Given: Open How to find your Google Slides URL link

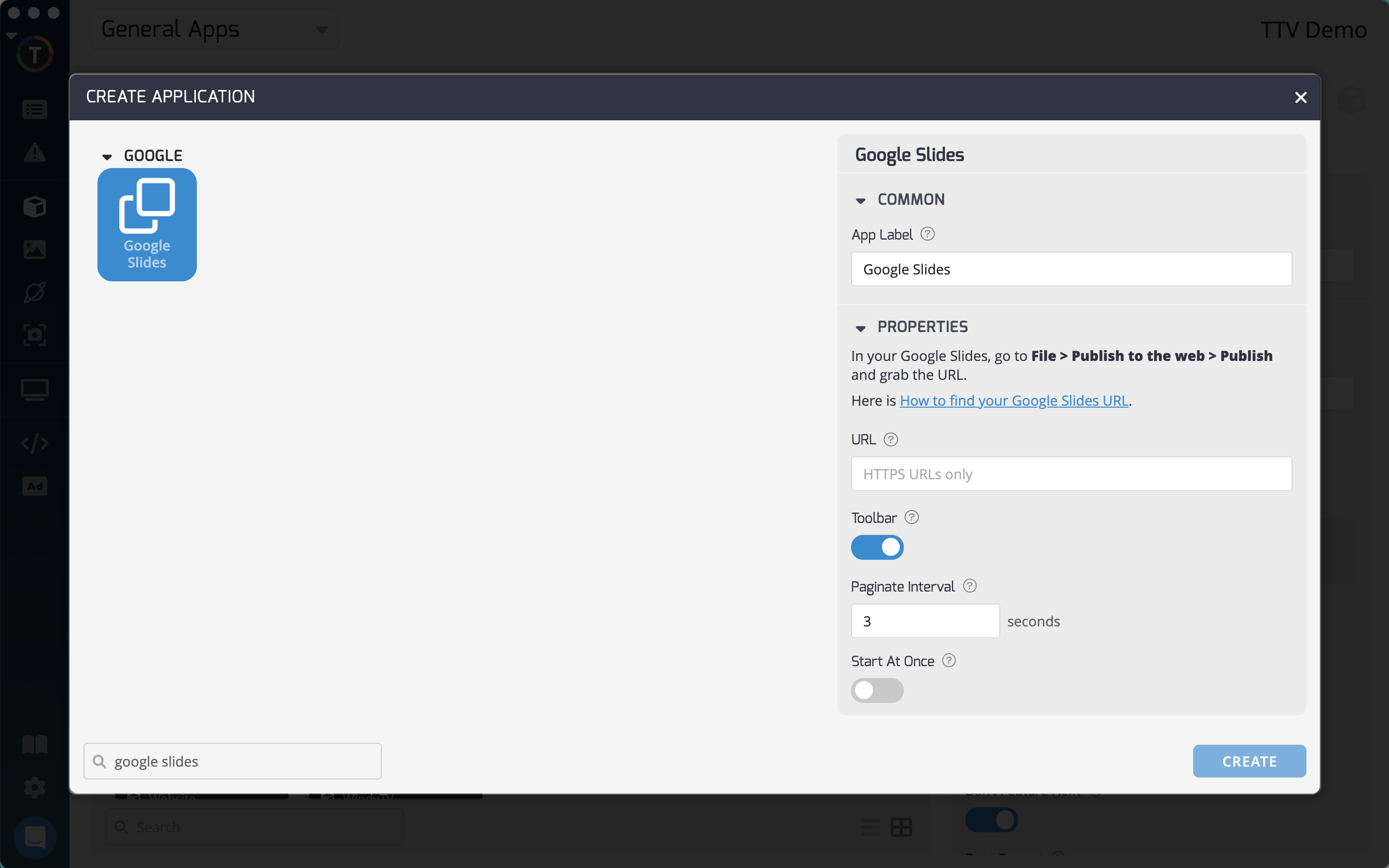Looking at the screenshot, I should click(1014, 401).
